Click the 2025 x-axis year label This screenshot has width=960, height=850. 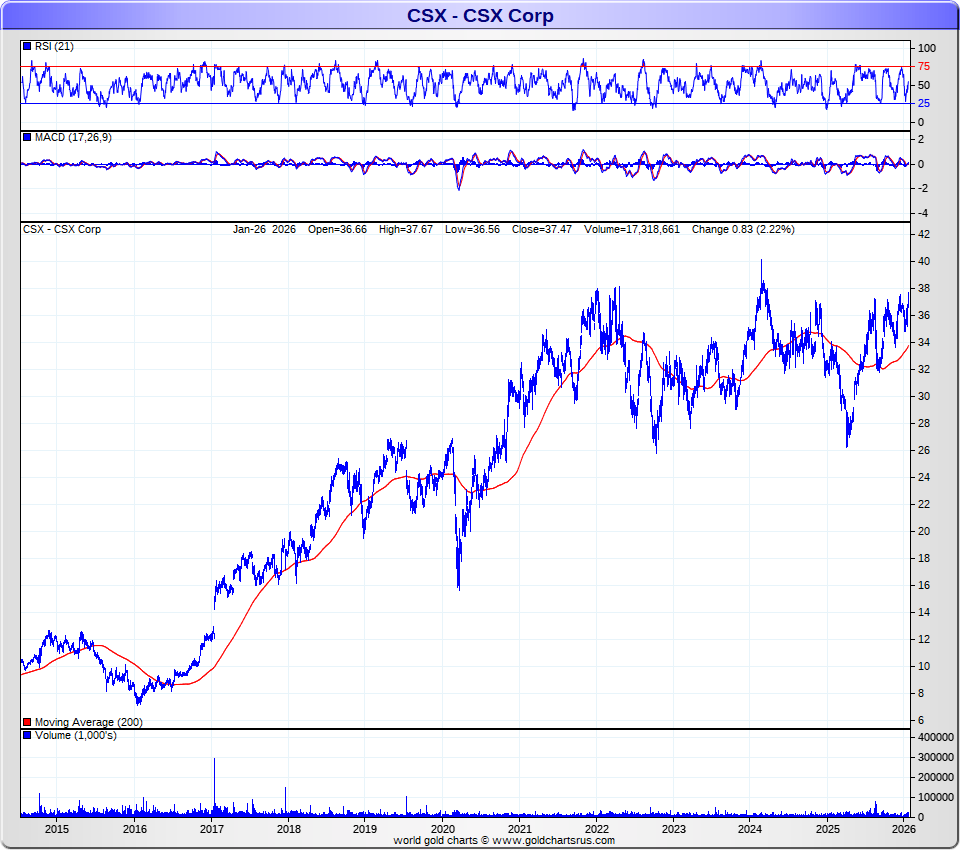click(828, 829)
